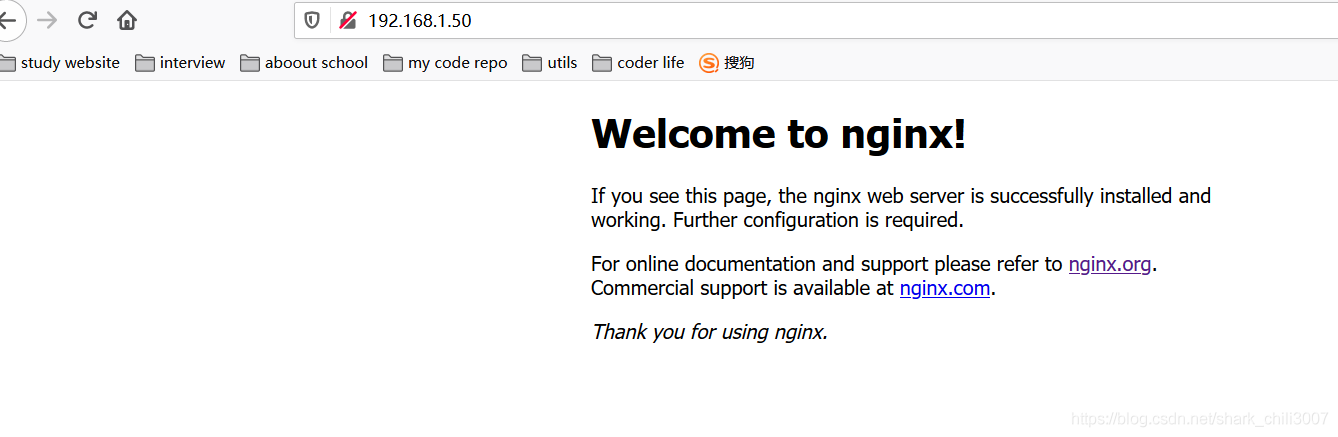Screen dimensions: 1338x437
Task: Expand the 'aboout school' bookmarks folder
Action: tap(304, 63)
